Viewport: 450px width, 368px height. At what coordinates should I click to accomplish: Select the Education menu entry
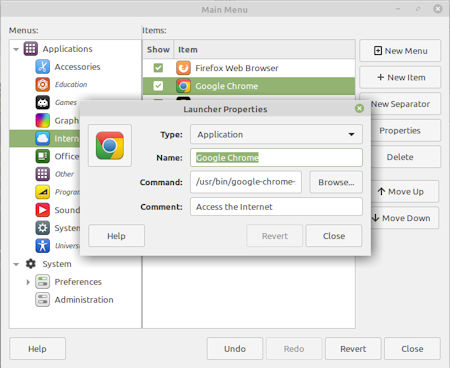coord(71,84)
